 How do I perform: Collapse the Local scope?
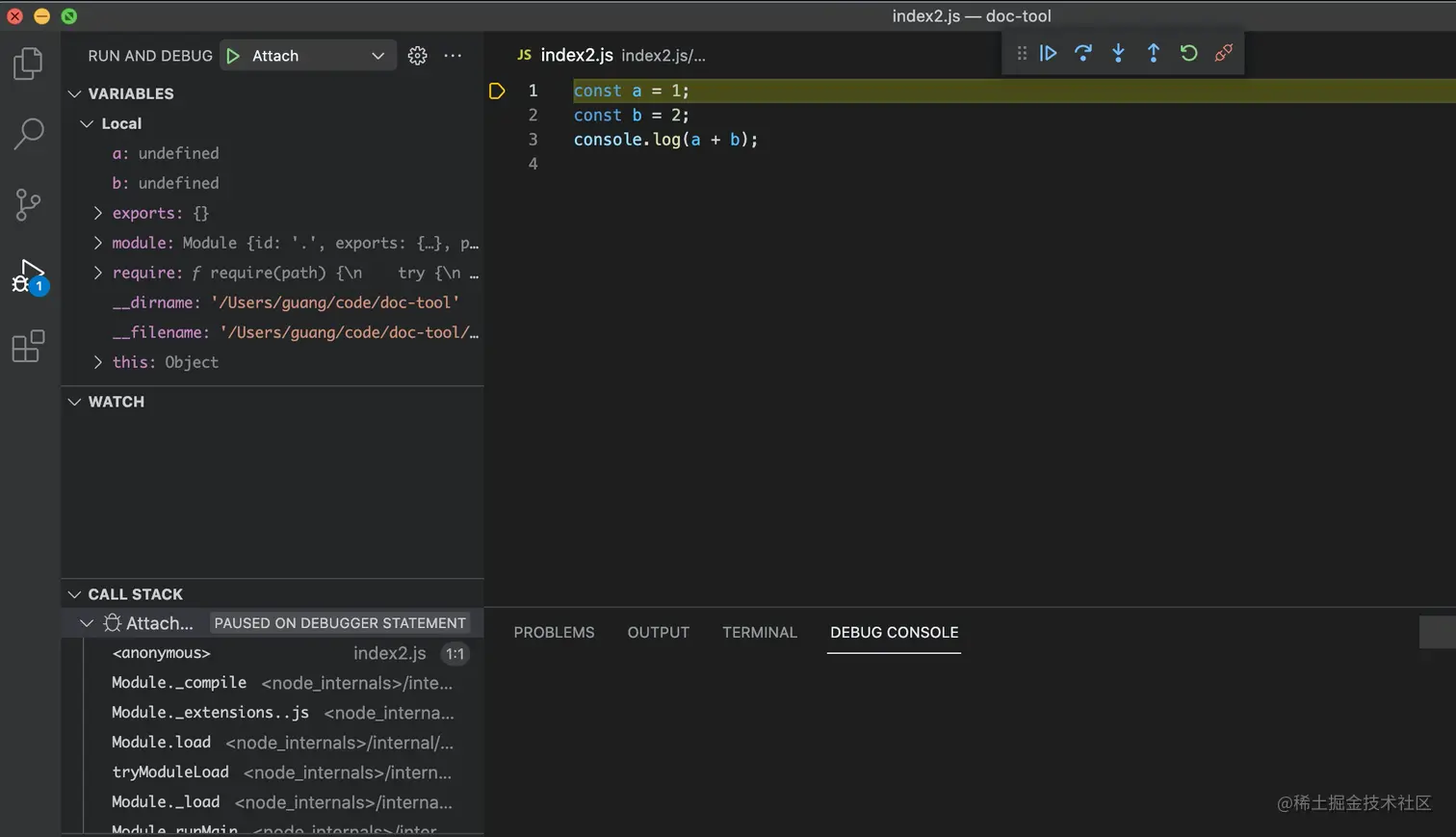click(x=87, y=123)
